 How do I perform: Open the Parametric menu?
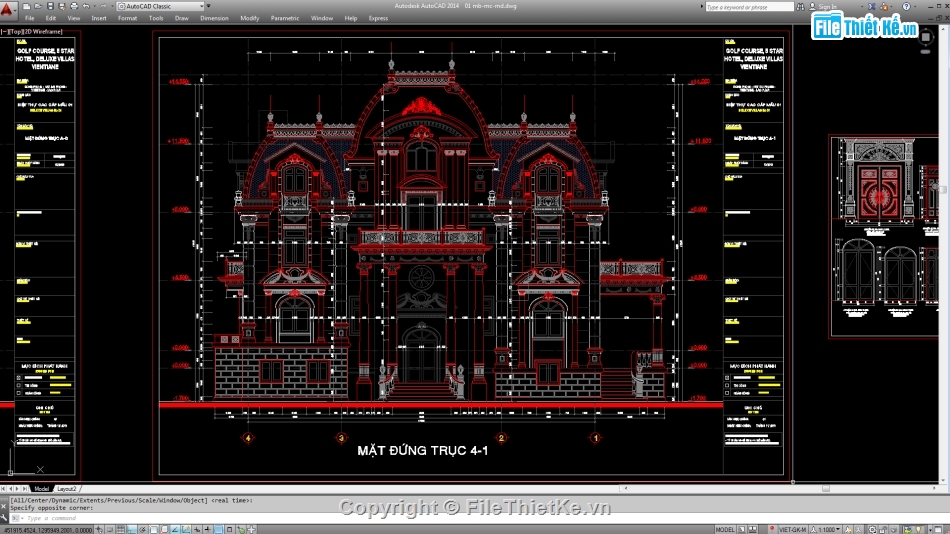tap(285, 18)
